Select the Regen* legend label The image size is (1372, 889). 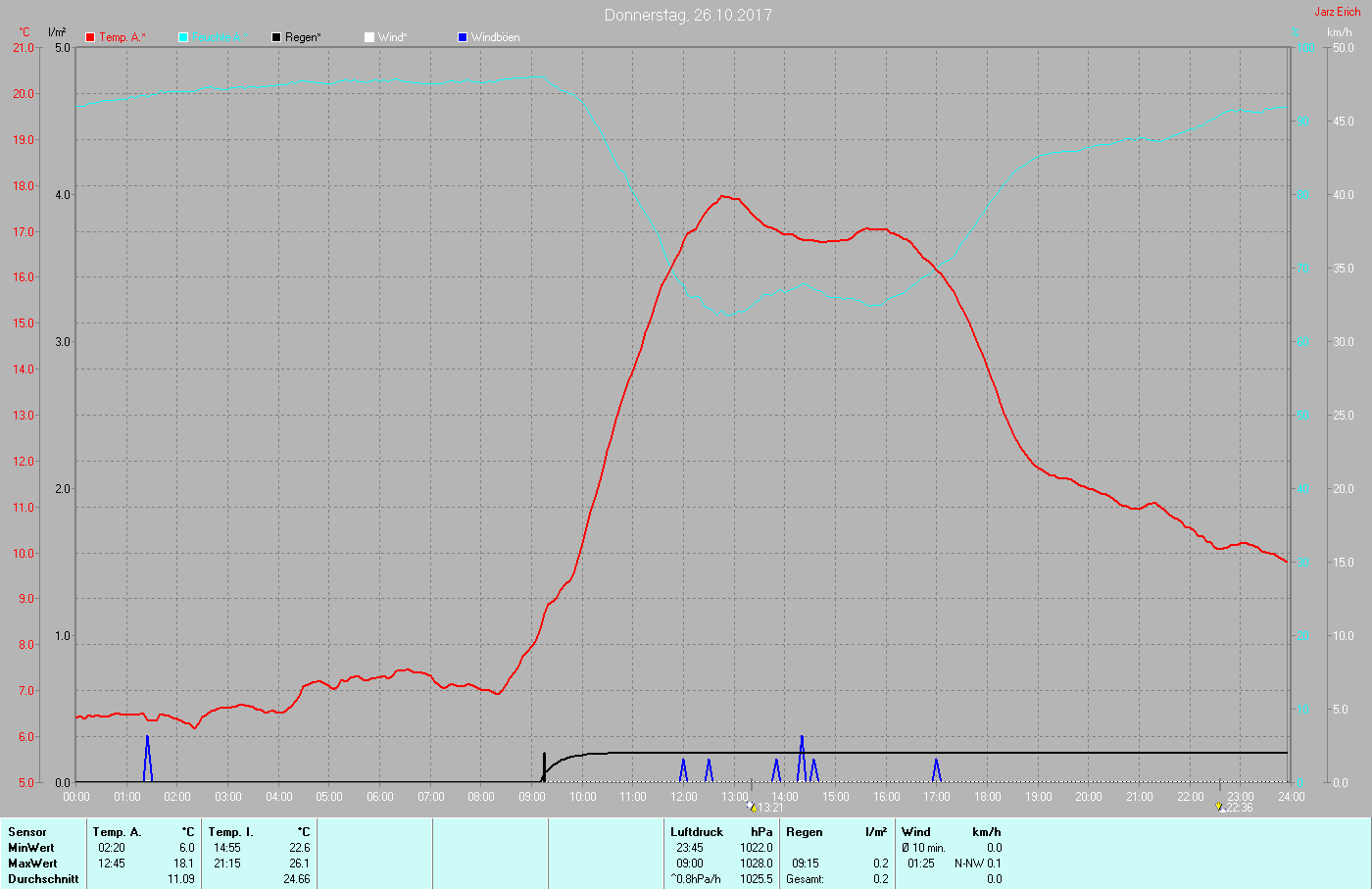303,37
